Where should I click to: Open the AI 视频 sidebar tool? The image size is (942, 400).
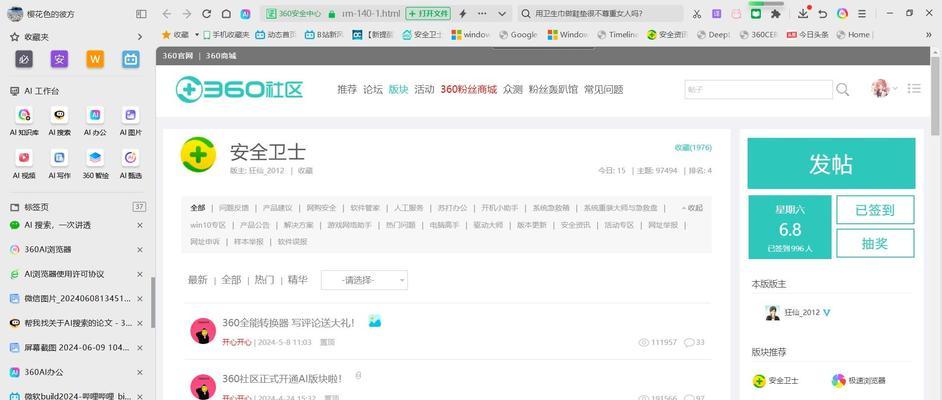[x=24, y=164]
